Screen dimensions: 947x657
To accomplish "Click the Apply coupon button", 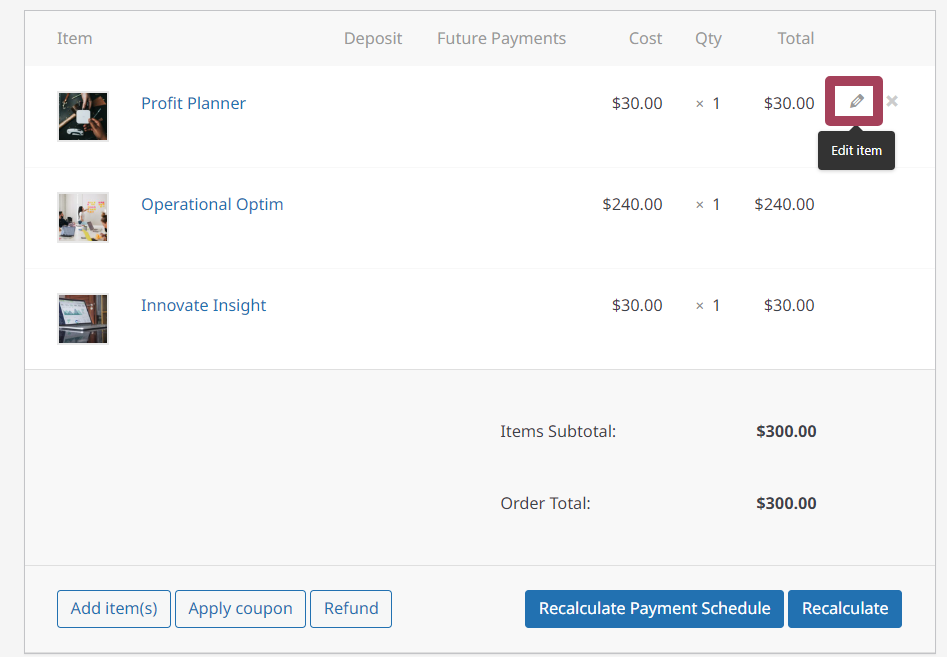I will (x=240, y=608).
